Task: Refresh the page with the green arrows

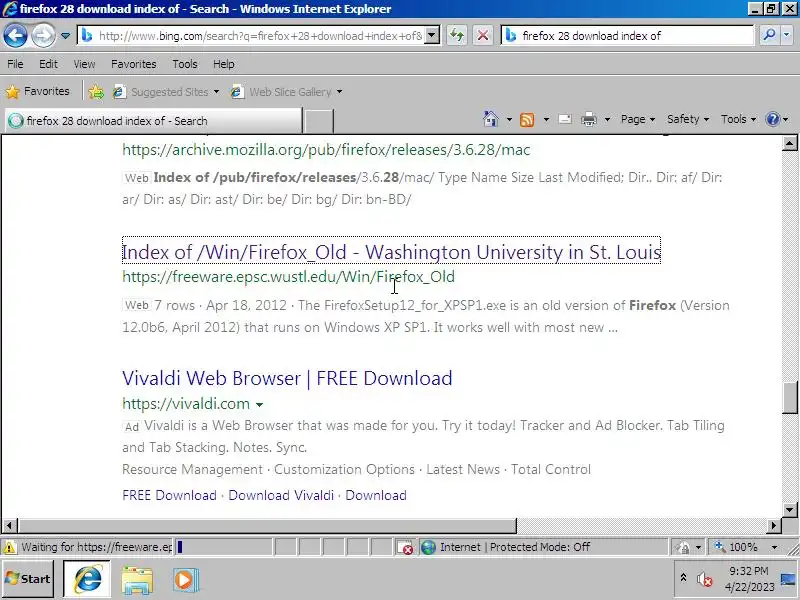Action: 457,36
